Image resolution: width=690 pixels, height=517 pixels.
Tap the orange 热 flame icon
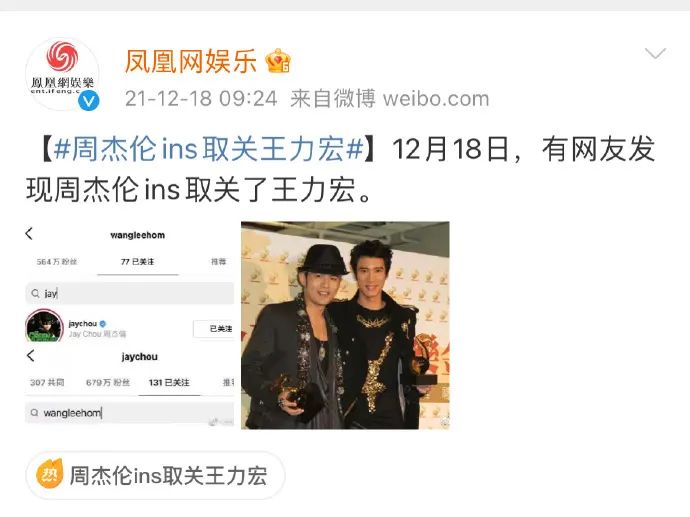click(49, 474)
